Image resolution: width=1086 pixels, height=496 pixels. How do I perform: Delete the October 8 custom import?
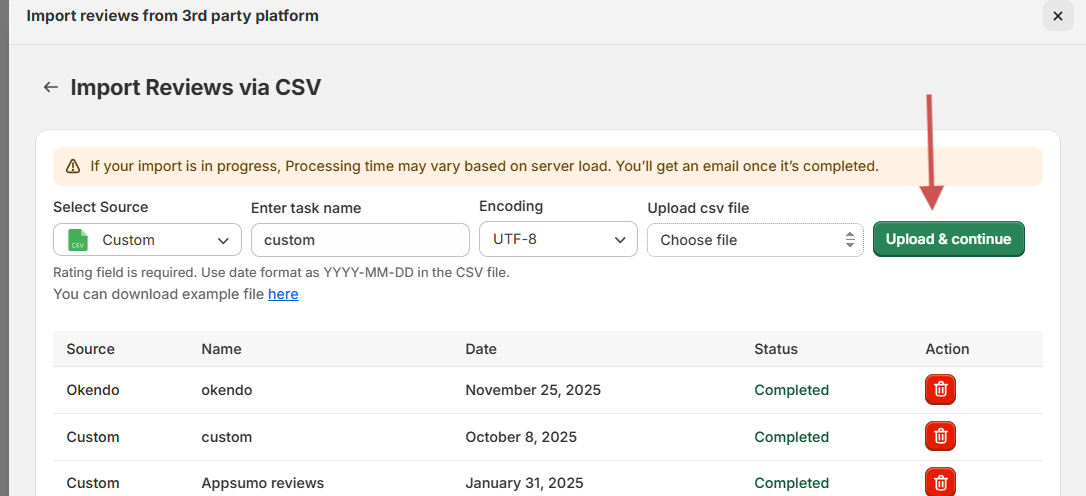[940, 436]
